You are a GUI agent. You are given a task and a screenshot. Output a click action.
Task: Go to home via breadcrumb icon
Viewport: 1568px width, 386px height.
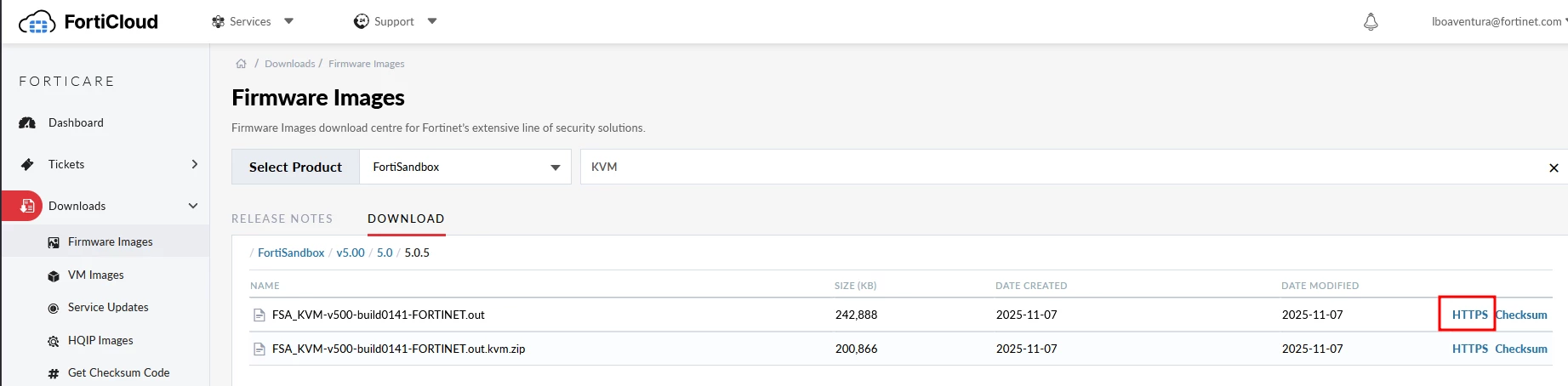[x=241, y=64]
